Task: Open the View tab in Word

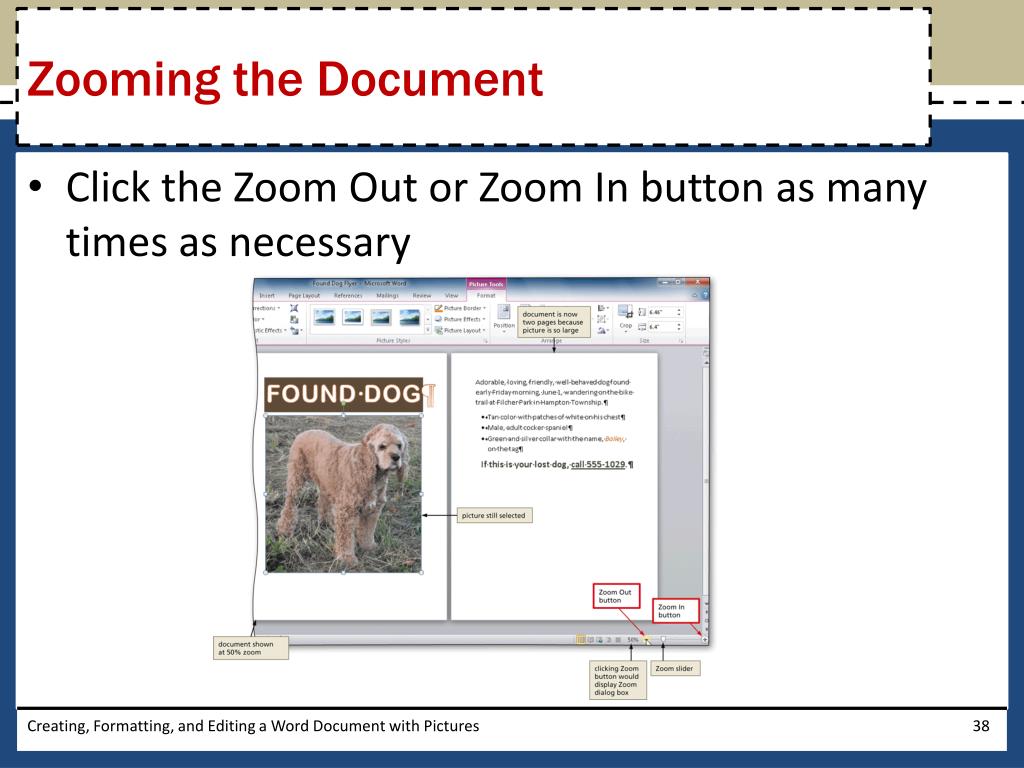Action: point(451,296)
